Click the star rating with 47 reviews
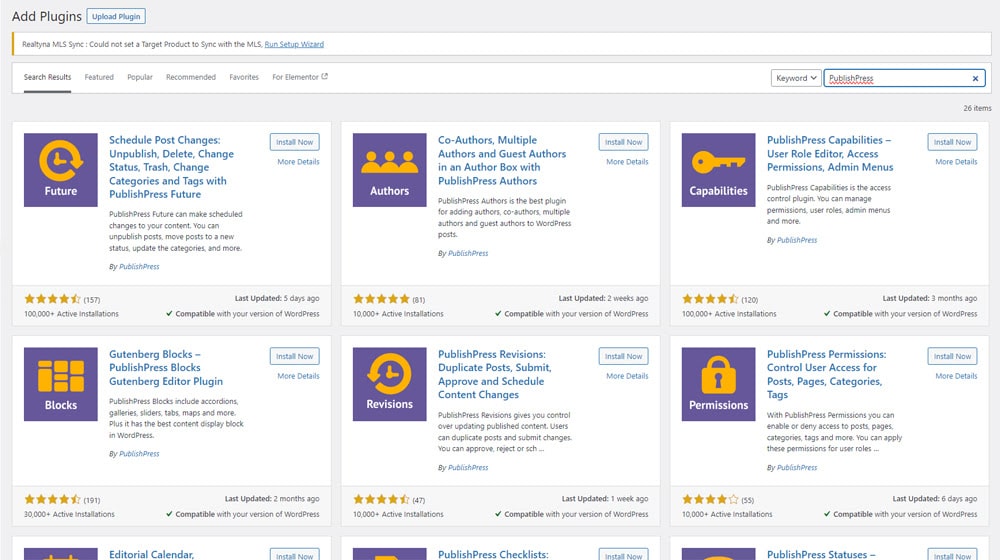This screenshot has width=1000, height=560. click(381, 499)
